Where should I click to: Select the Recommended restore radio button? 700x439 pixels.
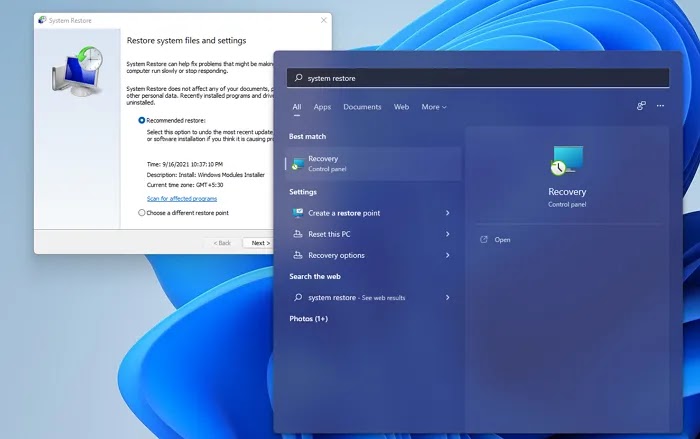[x=142, y=120]
